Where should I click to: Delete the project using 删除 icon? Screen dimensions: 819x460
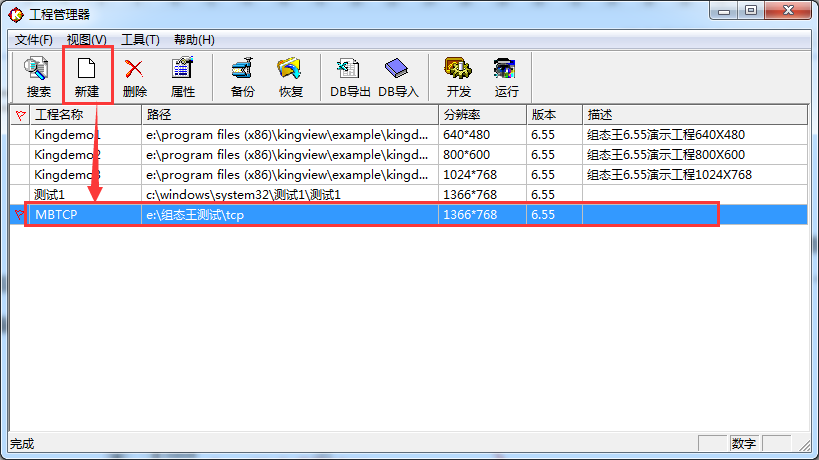[134, 77]
